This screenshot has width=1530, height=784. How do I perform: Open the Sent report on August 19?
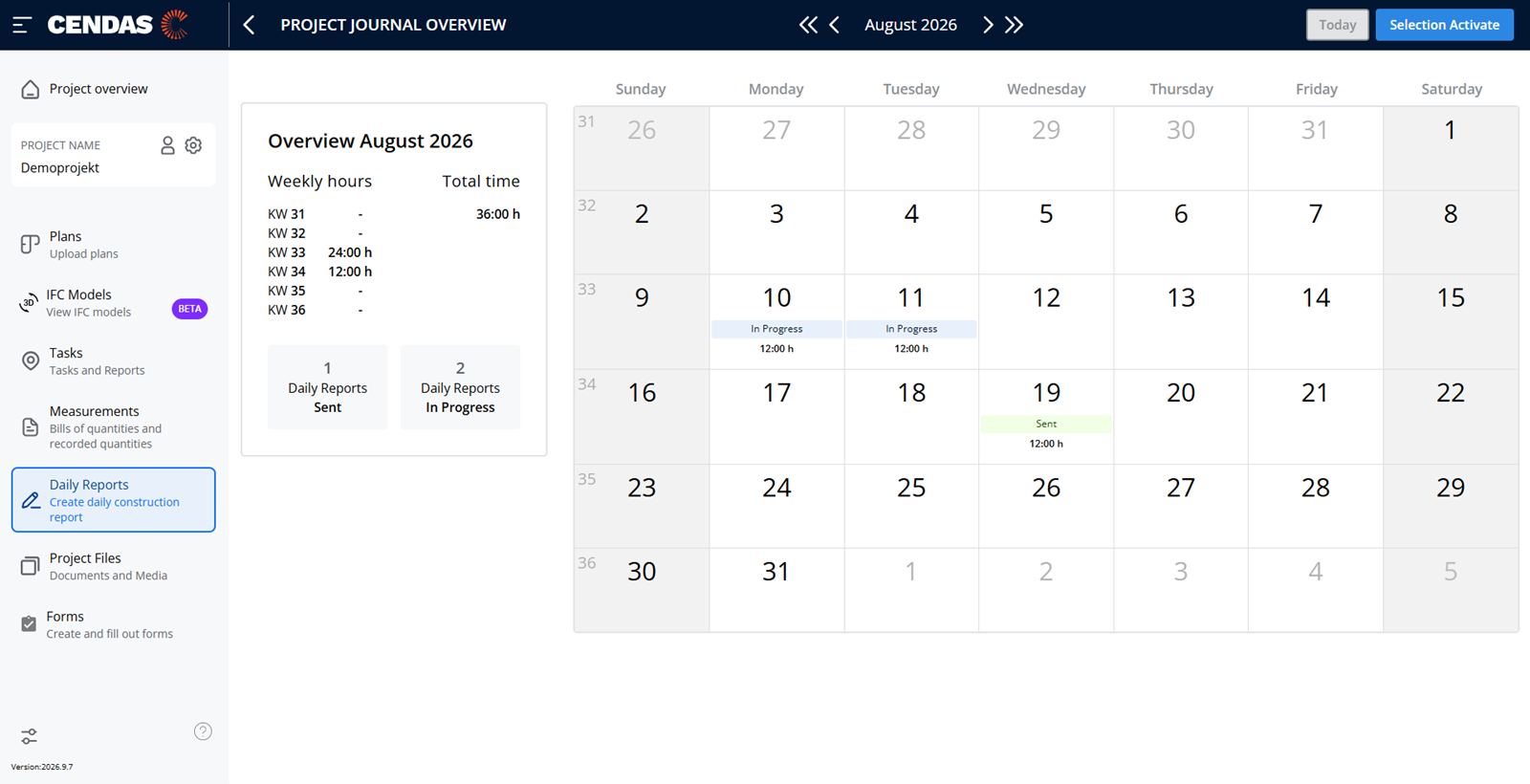pyautogui.click(x=1046, y=424)
